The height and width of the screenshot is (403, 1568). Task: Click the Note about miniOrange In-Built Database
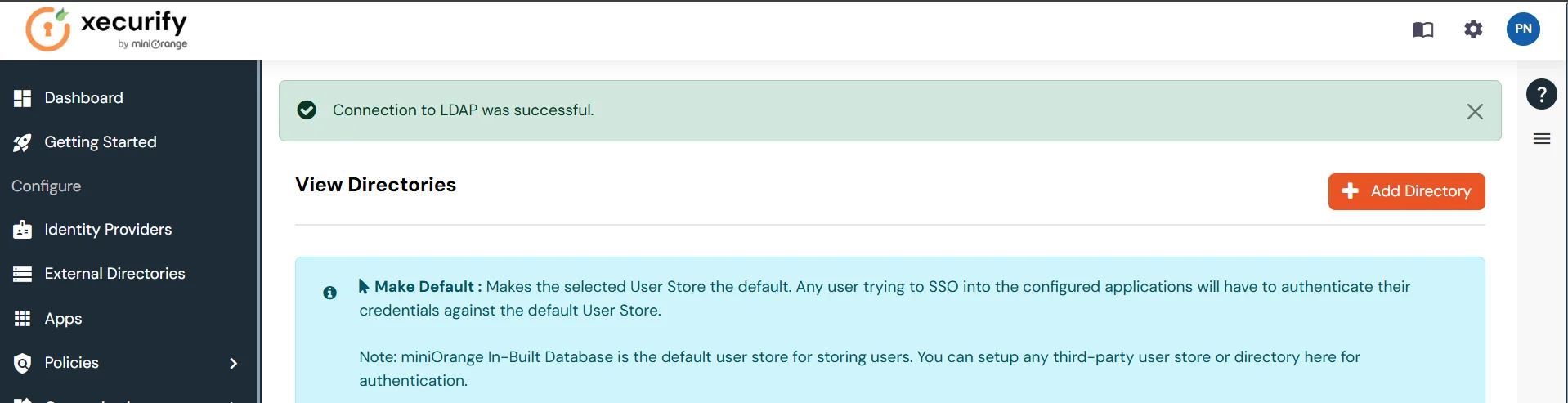click(859, 369)
